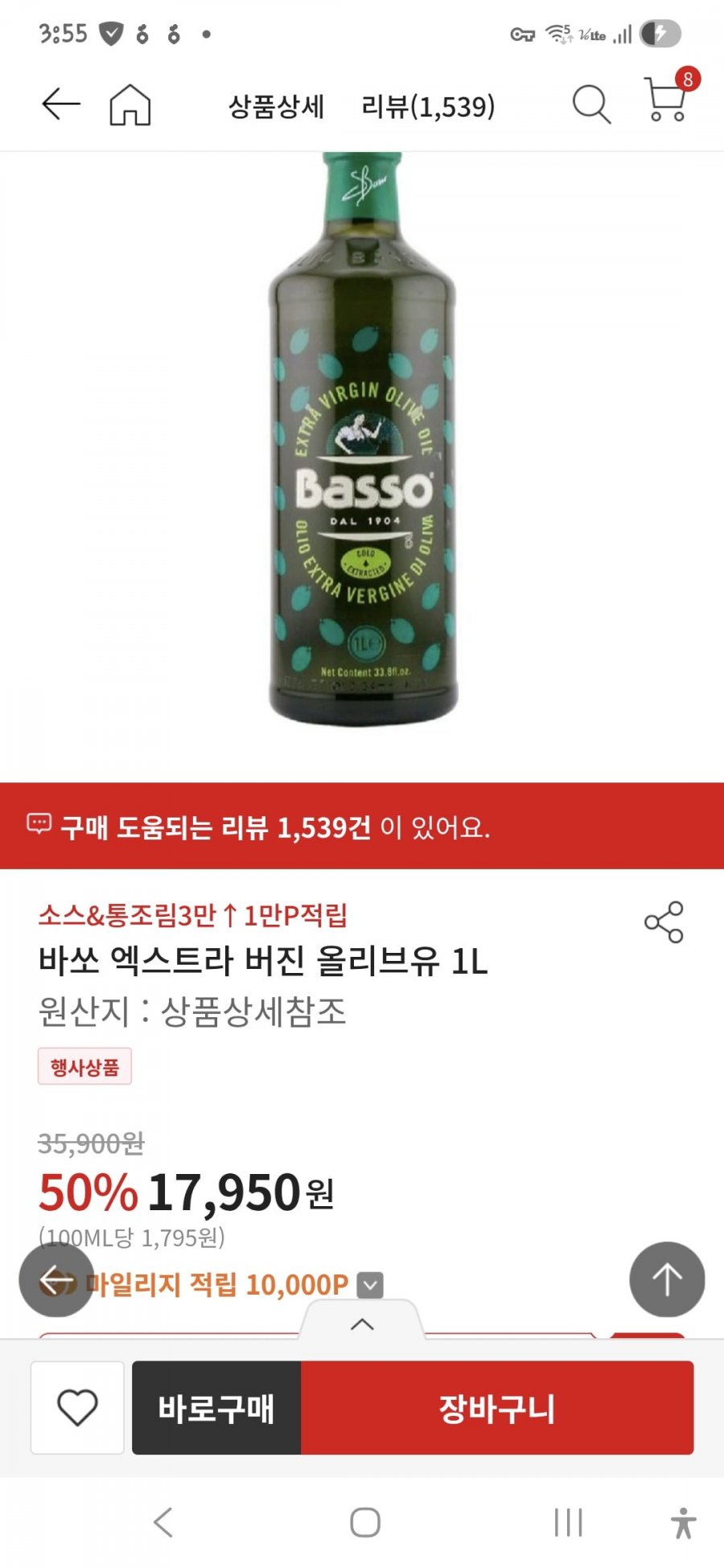724x1568 pixels.
Task: Switch to 상품상세 tab
Action: pos(276,106)
